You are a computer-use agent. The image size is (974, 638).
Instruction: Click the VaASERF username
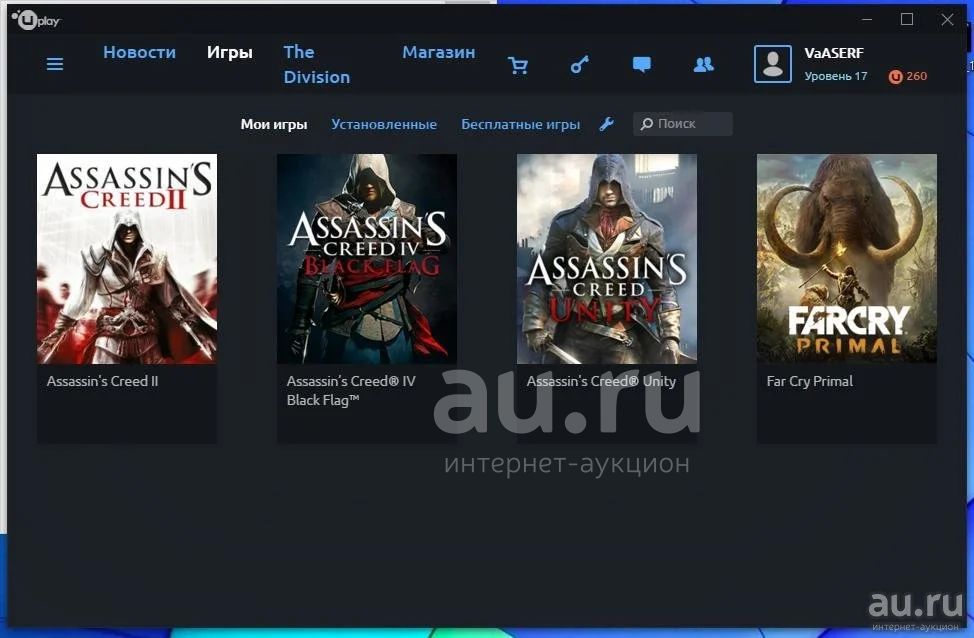(834, 53)
